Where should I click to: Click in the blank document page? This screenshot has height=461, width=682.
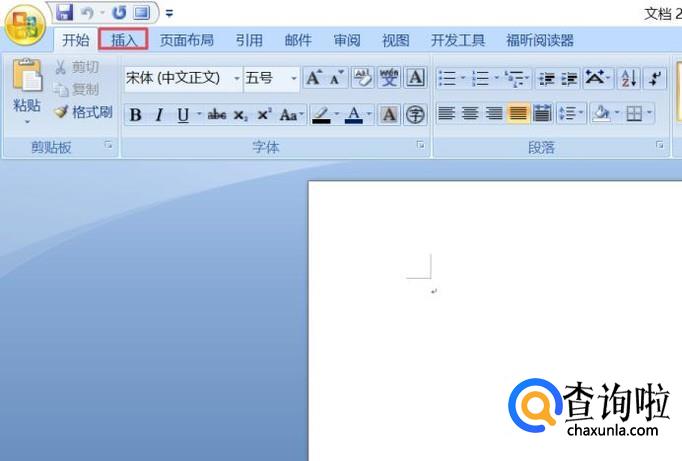pyautogui.click(x=495, y=321)
